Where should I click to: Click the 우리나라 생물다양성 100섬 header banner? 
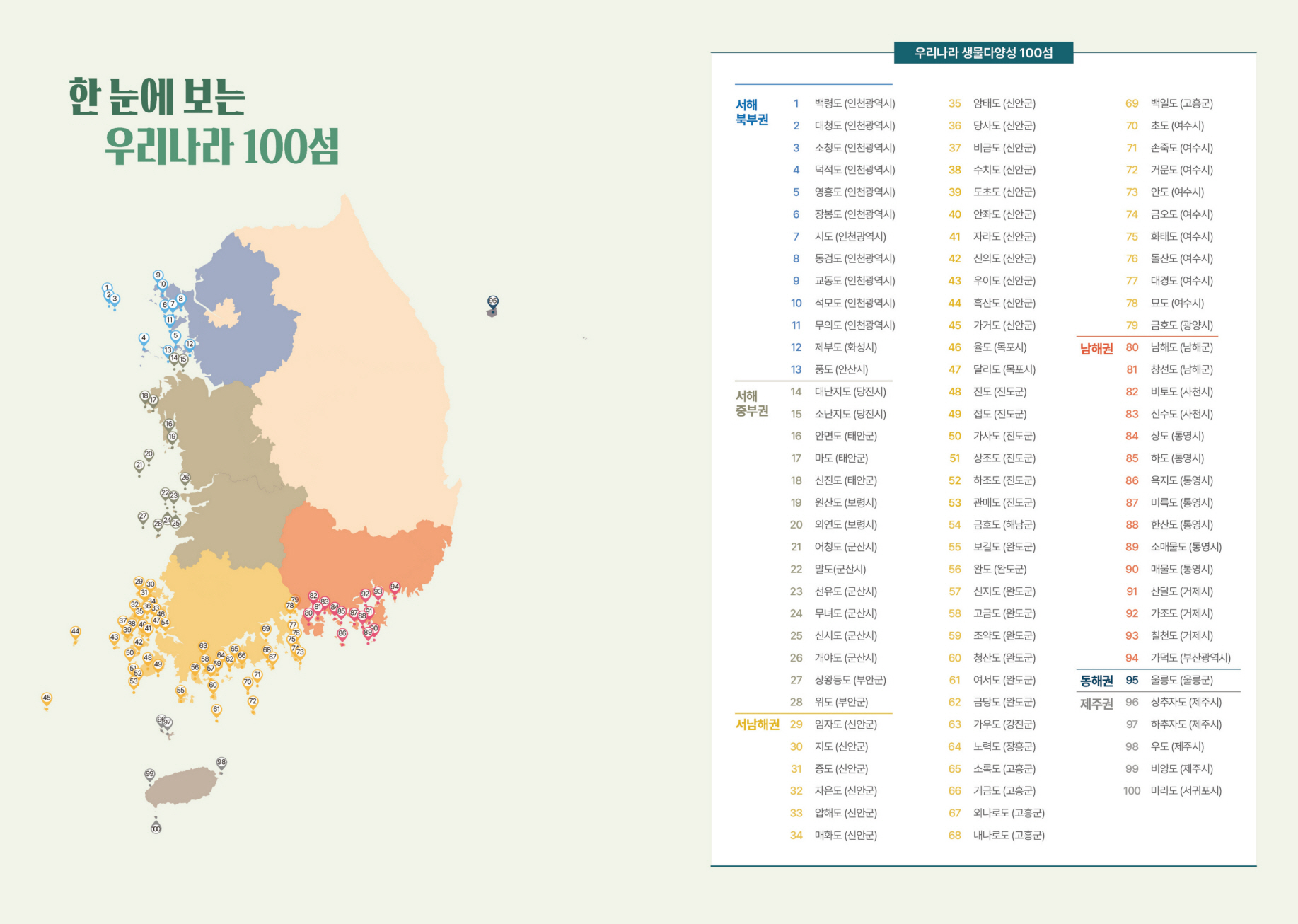pos(983,53)
